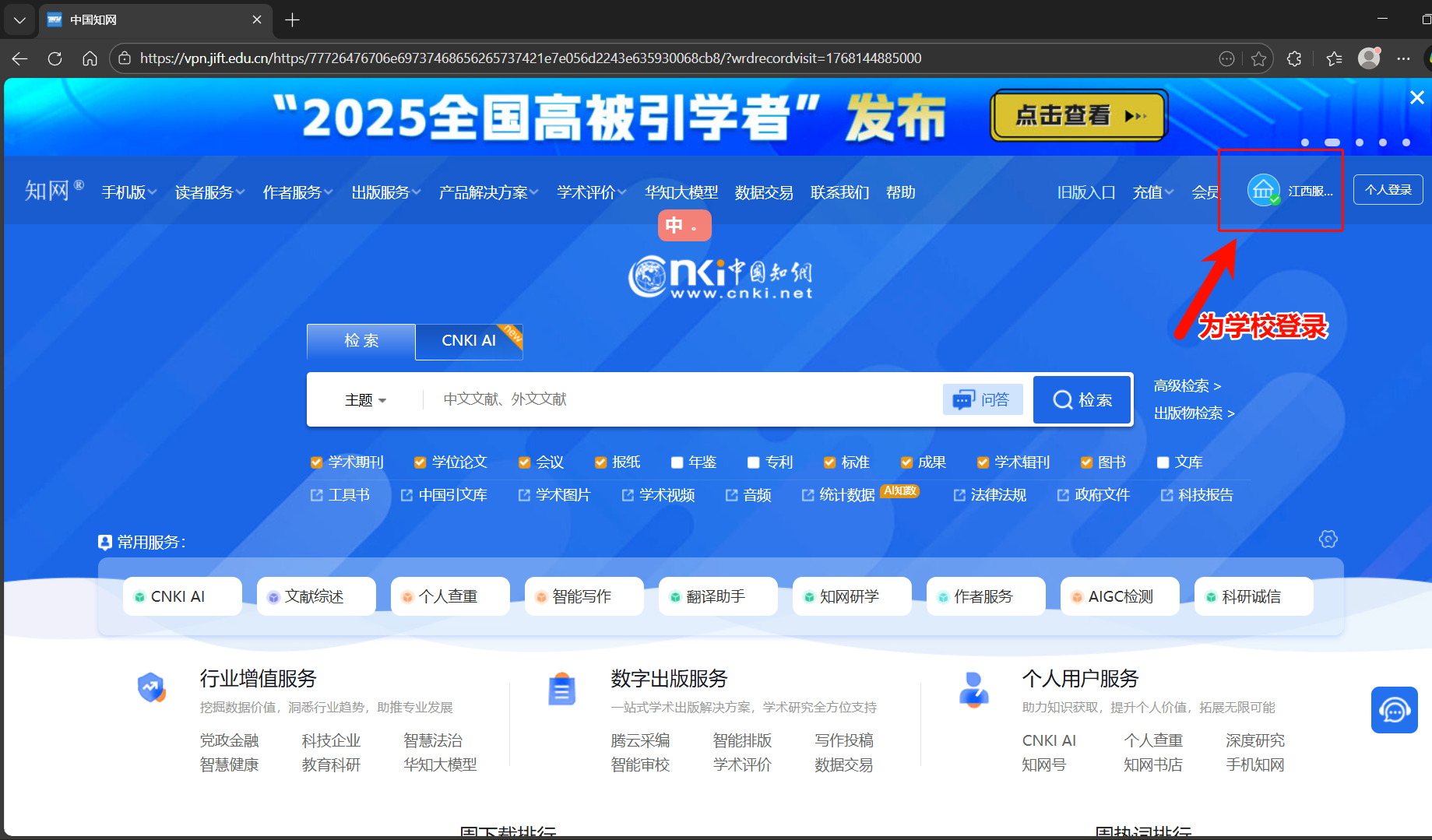Select the first banner carousel dot
Image resolution: width=1432 pixels, height=840 pixels.
(1305, 142)
